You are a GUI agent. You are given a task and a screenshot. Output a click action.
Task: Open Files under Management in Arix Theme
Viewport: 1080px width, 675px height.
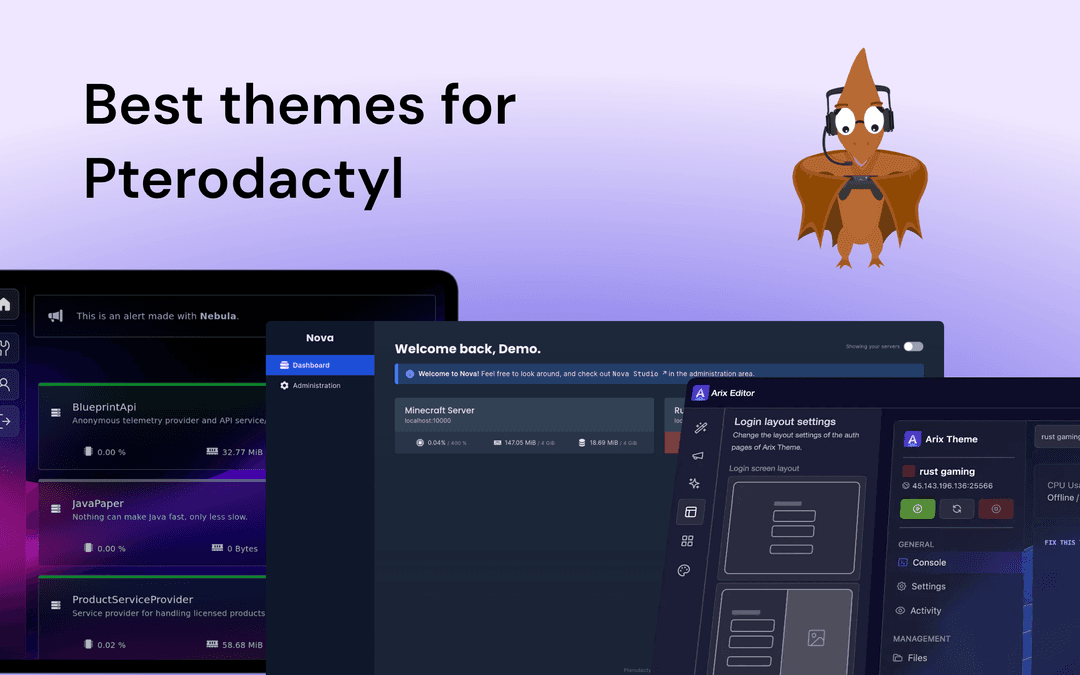point(917,657)
